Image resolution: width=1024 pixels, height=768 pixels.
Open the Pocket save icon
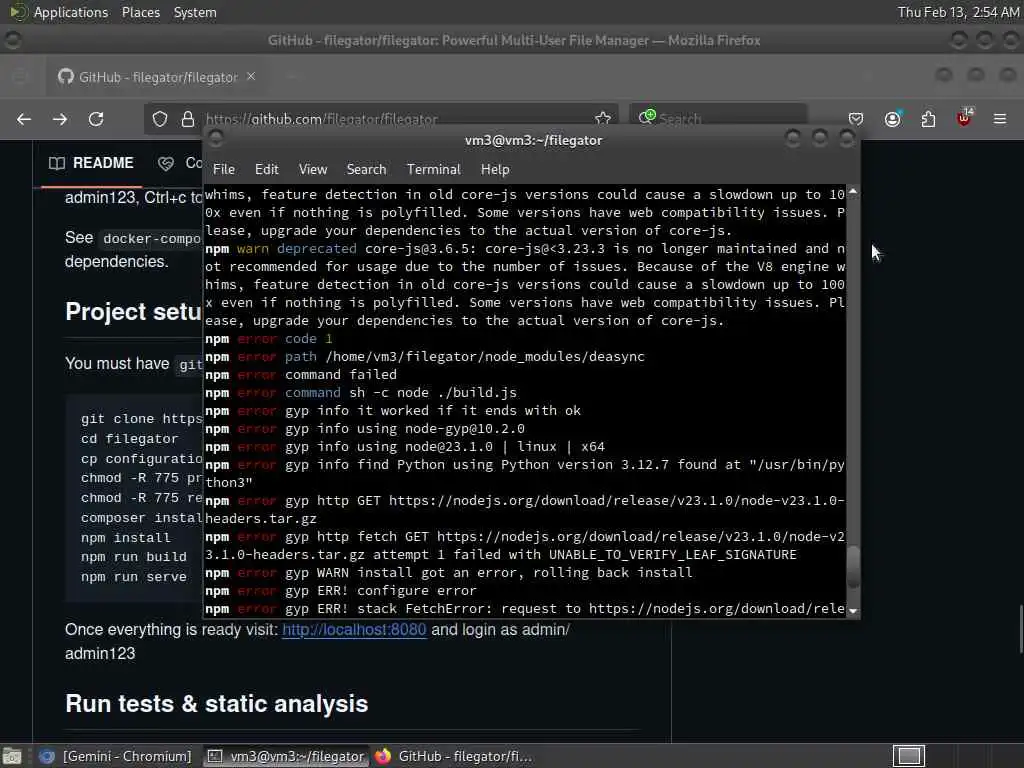point(856,120)
